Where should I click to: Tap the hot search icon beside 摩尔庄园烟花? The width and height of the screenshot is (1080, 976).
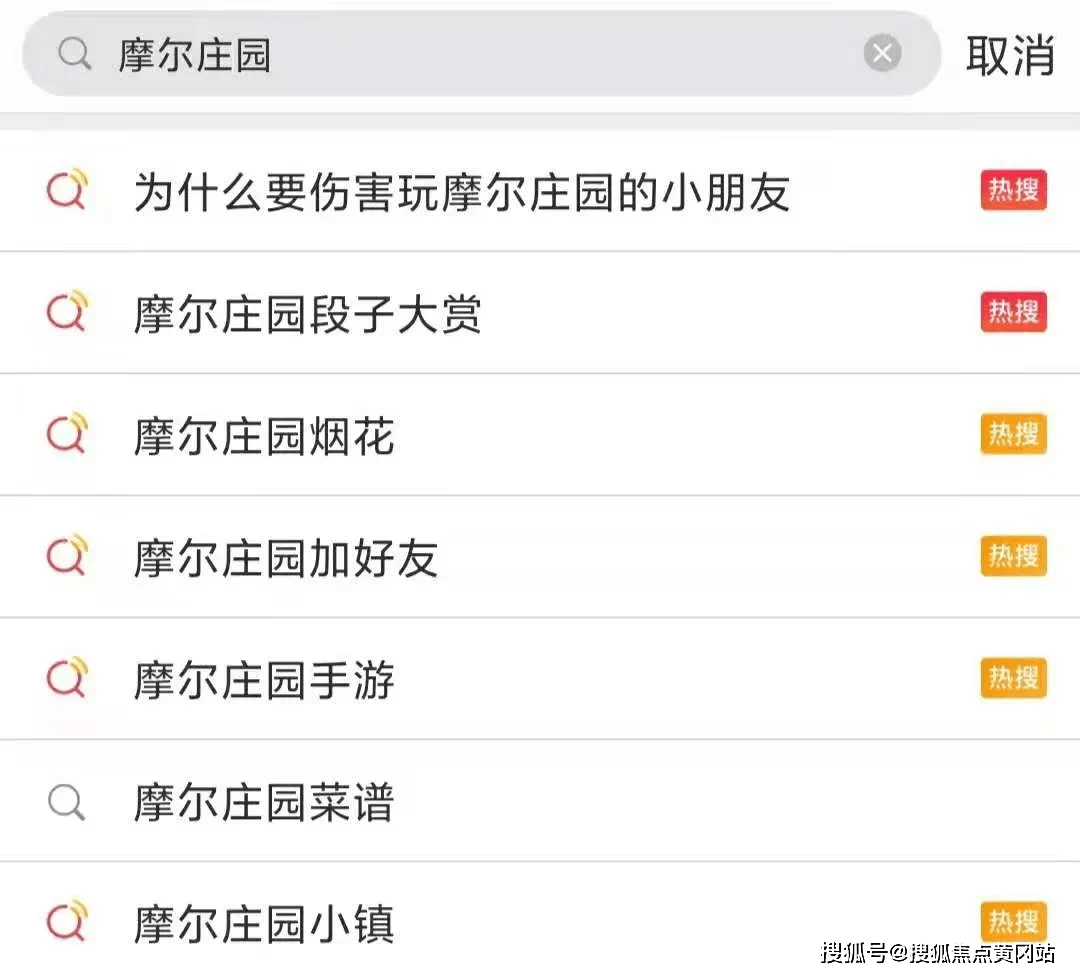tap(68, 434)
